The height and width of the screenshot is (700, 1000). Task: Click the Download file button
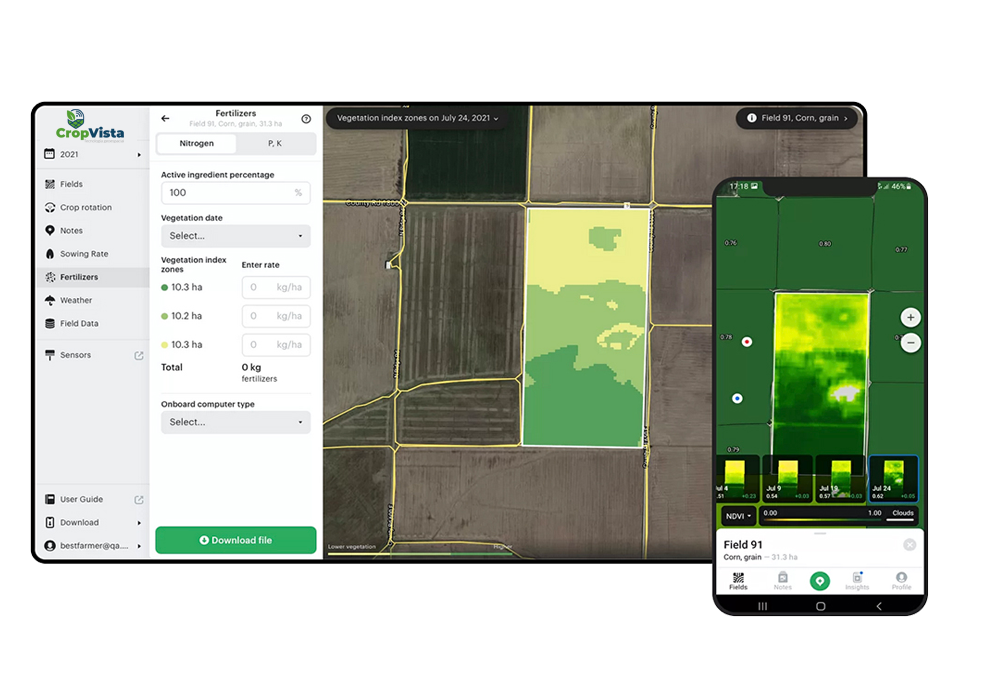click(235, 540)
